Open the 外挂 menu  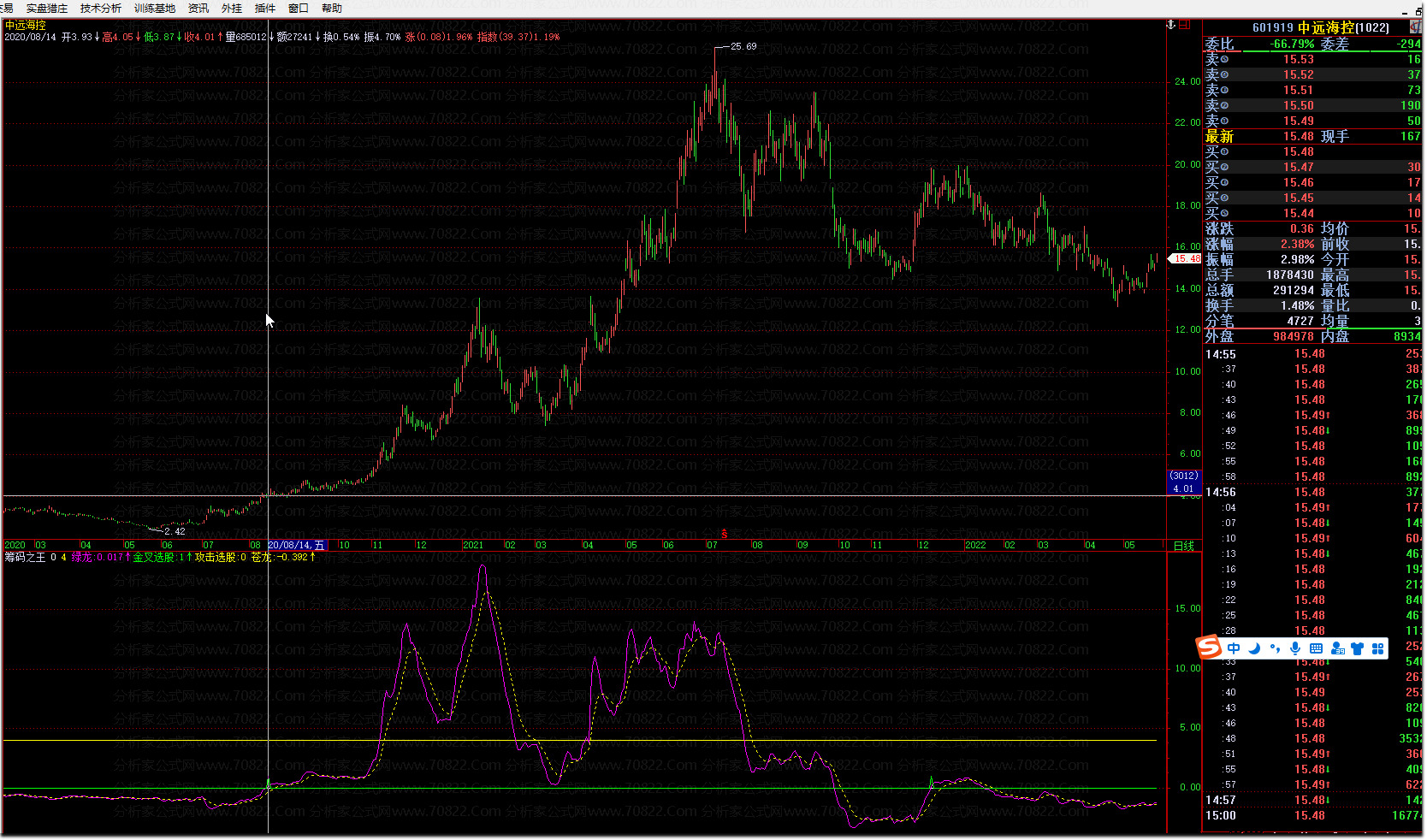pos(232,9)
